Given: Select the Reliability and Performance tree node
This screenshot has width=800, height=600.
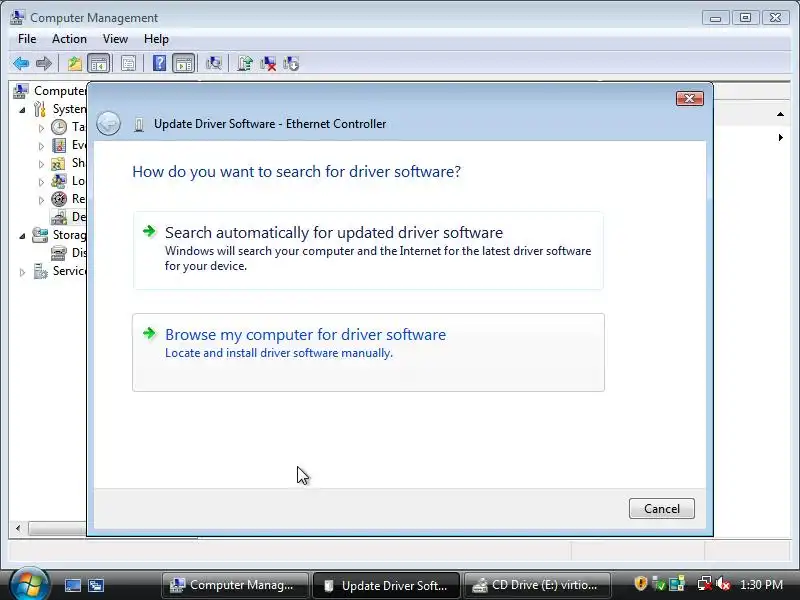Looking at the screenshot, I should pos(68,199).
